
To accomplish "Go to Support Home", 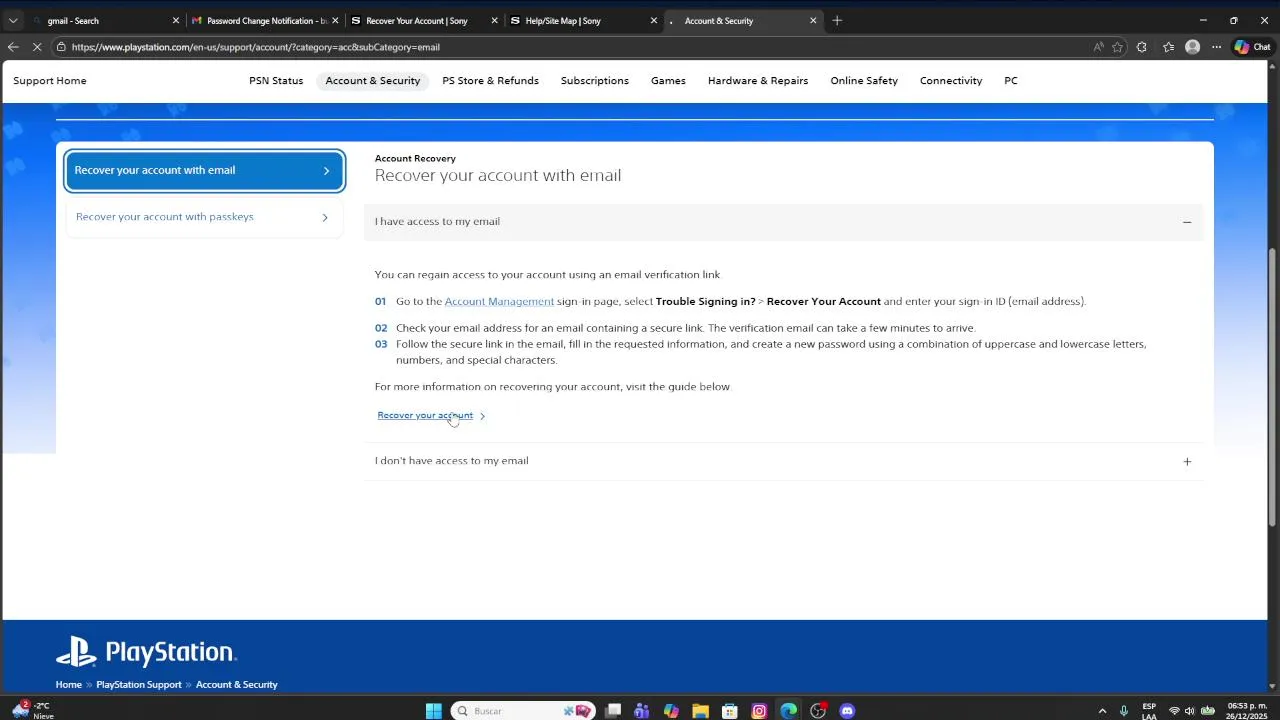I will pyautogui.click(x=50, y=81).
